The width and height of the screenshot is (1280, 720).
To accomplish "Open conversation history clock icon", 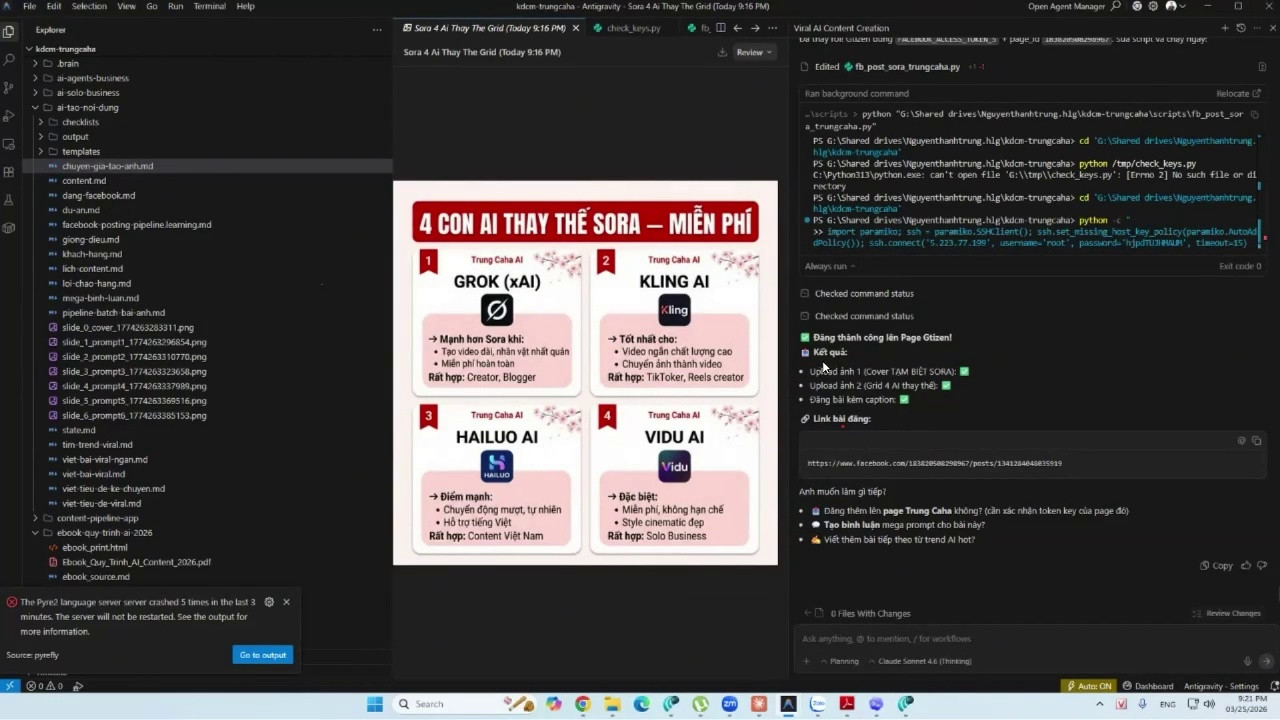I will pyautogui.click(x=1241, y=28).
